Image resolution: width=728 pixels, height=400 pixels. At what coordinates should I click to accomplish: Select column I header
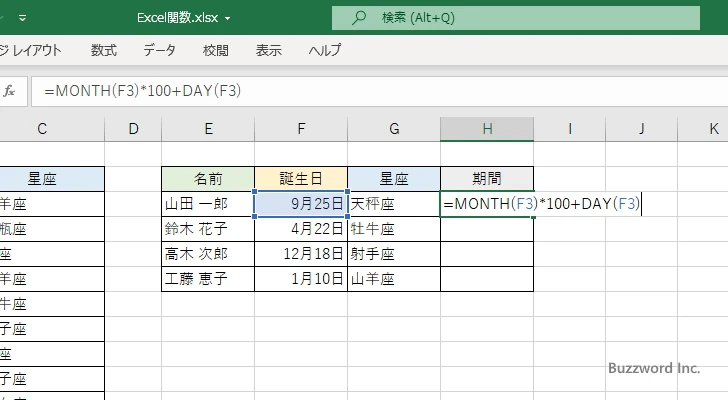click(x=570, y=129)
